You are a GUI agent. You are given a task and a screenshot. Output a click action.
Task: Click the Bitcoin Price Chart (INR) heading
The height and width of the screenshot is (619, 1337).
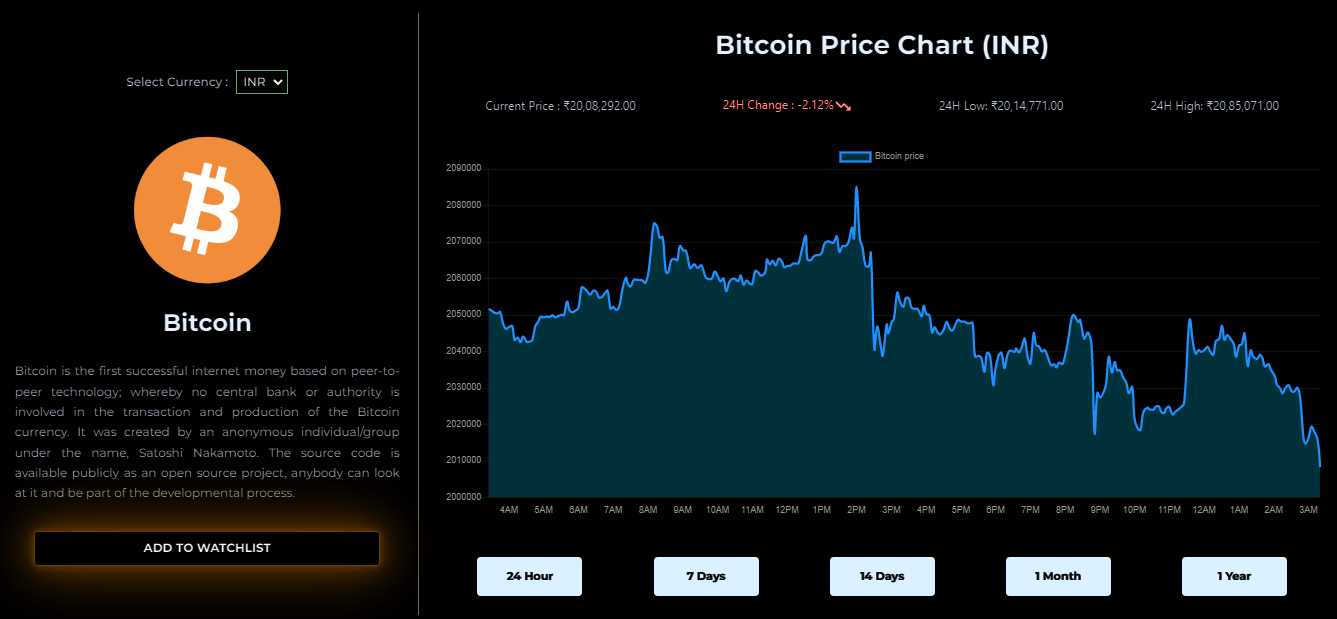tap(882, 45)
